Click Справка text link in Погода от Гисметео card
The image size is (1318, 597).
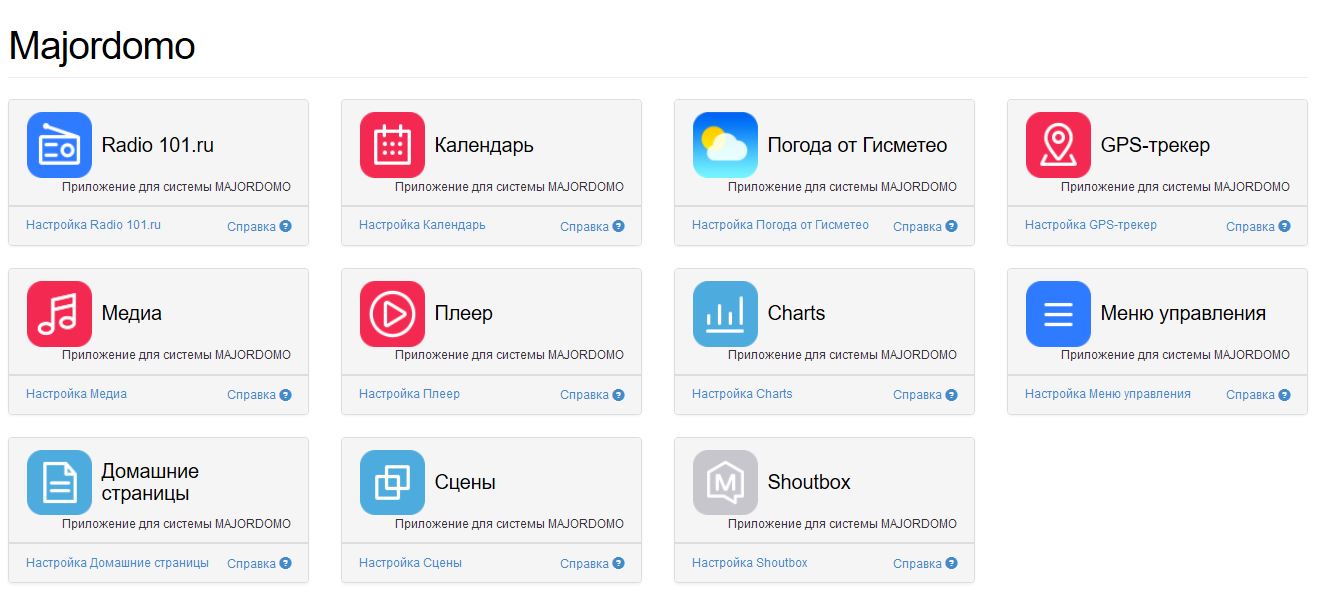click(x=917, y=227)
